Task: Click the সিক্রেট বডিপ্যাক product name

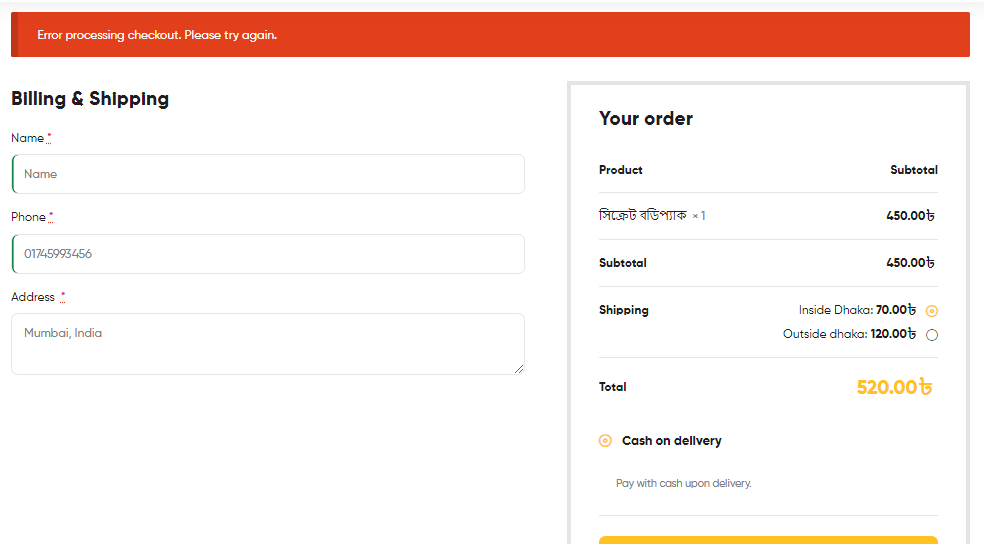Action: point(643,215)
